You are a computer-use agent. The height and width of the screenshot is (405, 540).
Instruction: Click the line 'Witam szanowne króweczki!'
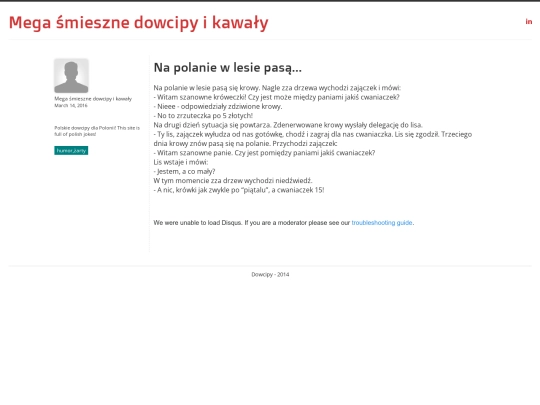[x=277, y=97]
